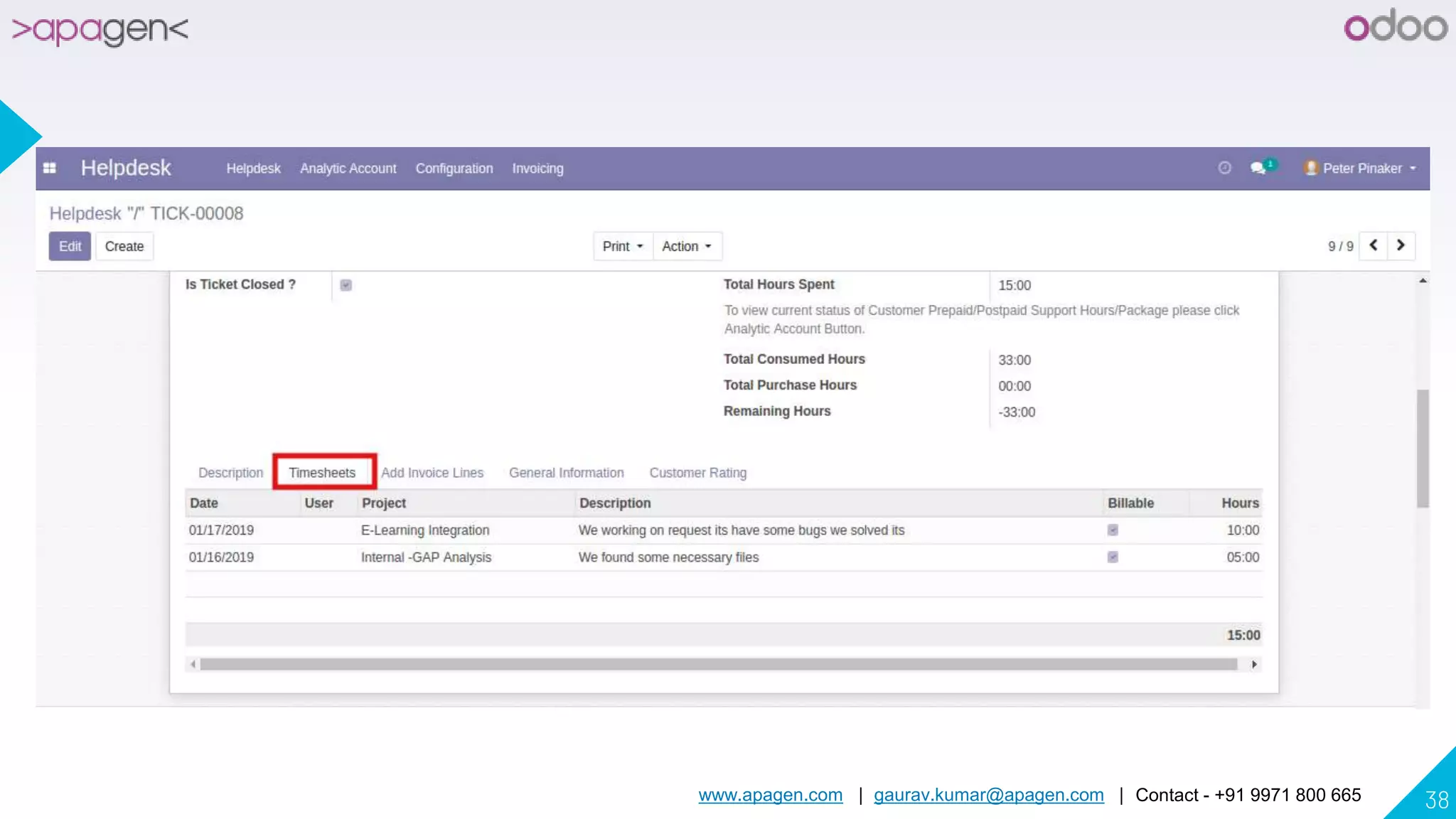Go to next record arrow
This screenshot has height=819, width=1456.
point(1401,245)
